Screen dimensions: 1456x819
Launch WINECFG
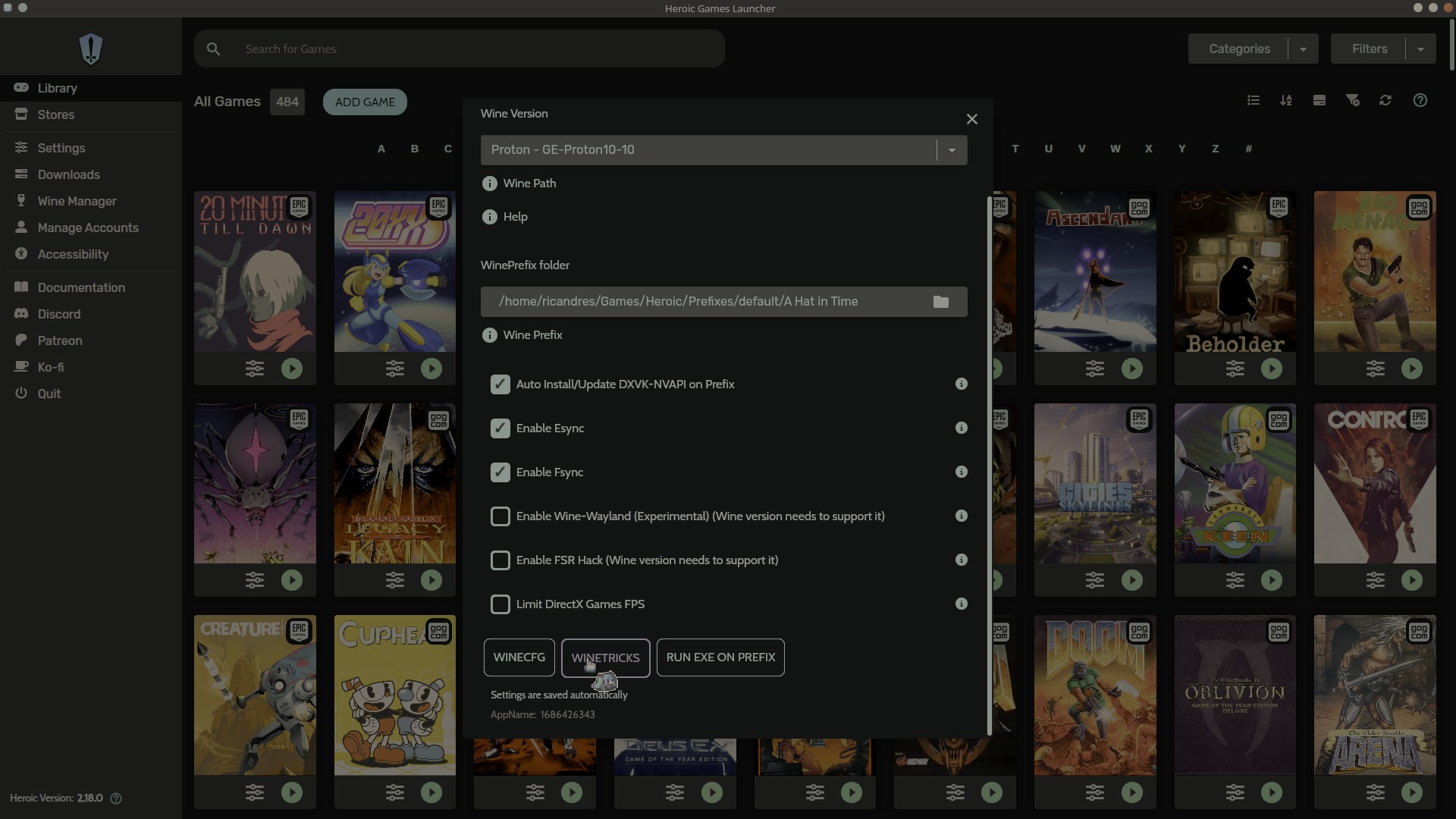[x=519, y=657]
